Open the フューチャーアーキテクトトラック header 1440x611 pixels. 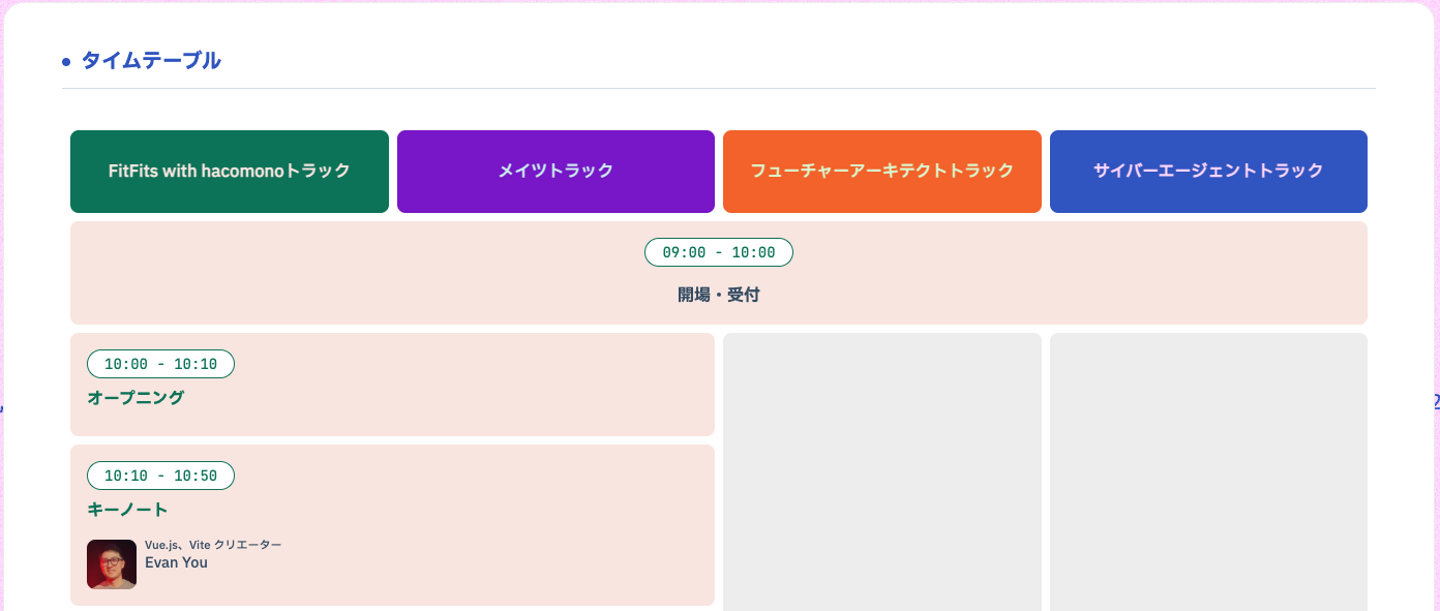point(882,171)
